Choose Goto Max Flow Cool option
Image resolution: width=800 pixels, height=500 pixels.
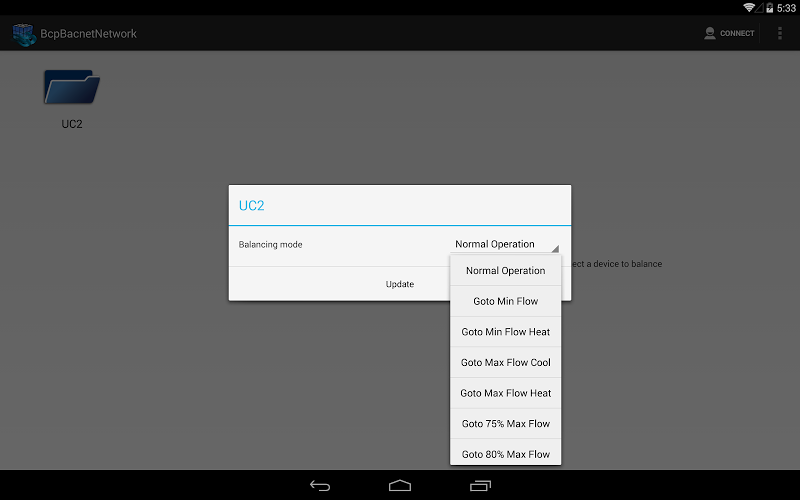coord(506,363)
